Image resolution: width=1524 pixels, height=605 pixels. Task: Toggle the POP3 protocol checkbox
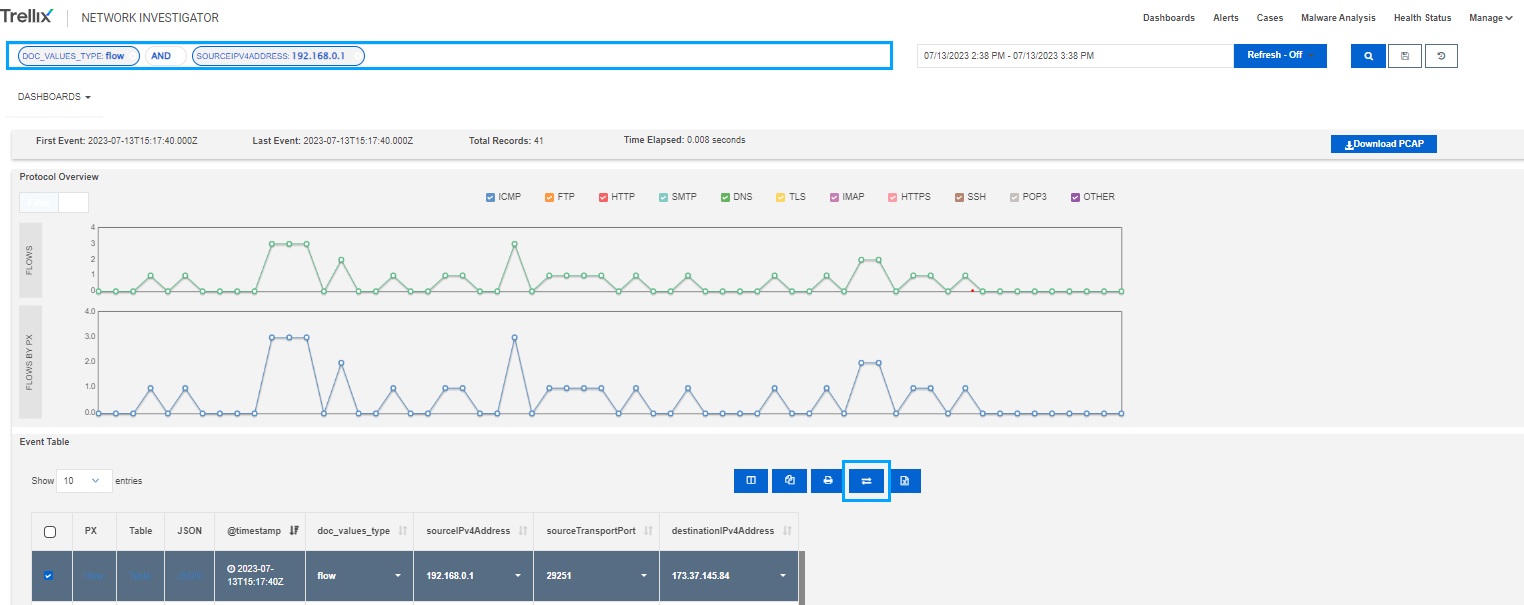tap(1014, 197)
